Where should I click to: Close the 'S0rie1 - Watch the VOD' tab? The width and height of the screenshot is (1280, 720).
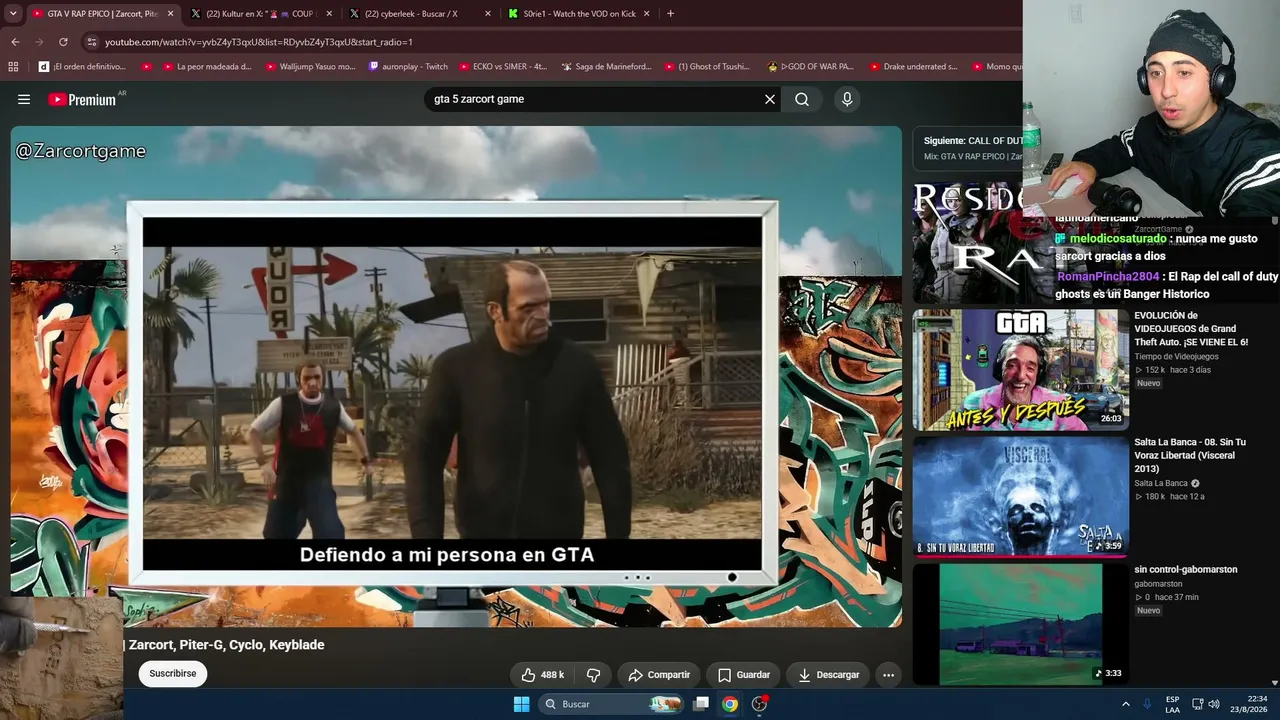[646, 14]
